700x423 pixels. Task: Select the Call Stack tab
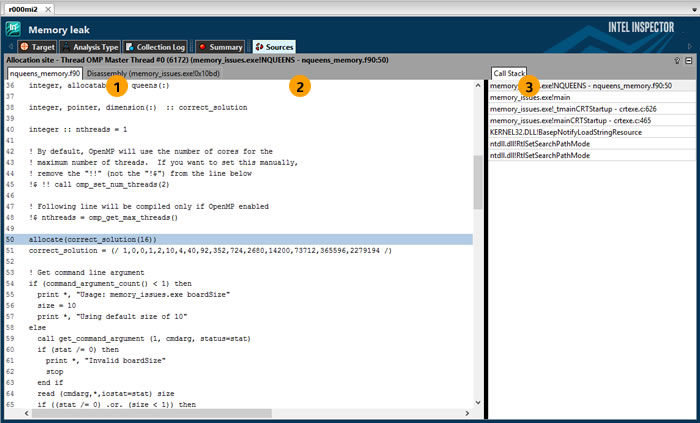click(x=509, y=74)
